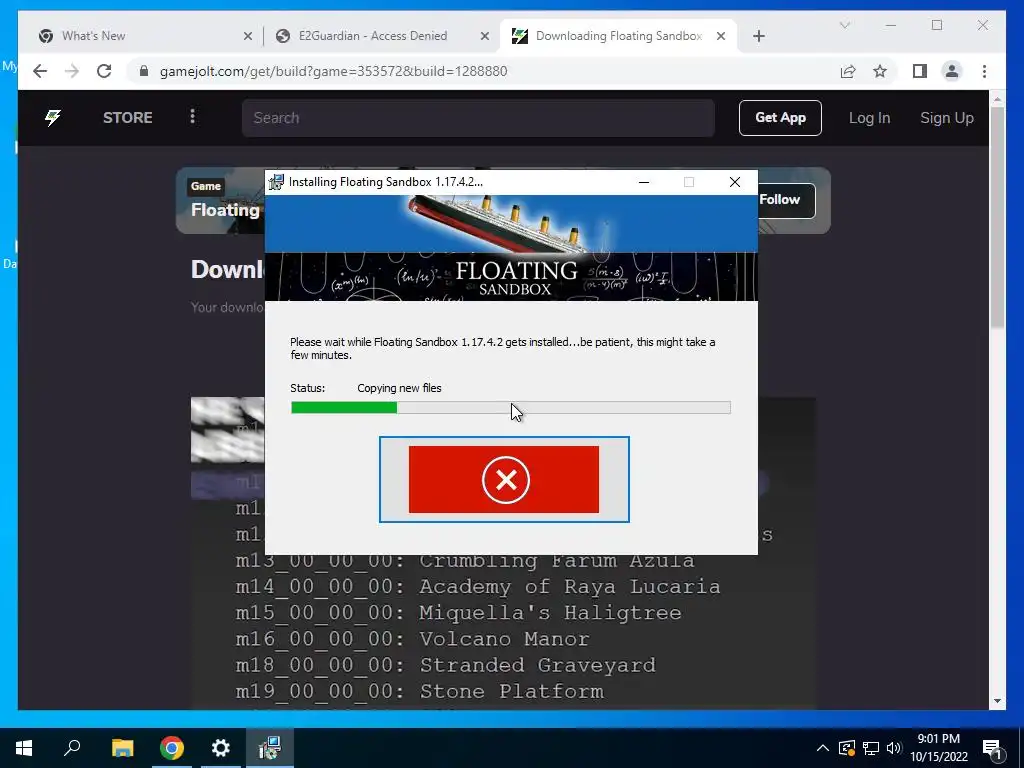Click the 'Academy of Raya Lucaria' line
The height and width of the screenshot is (768, 1024).
[x=569, y=586]
